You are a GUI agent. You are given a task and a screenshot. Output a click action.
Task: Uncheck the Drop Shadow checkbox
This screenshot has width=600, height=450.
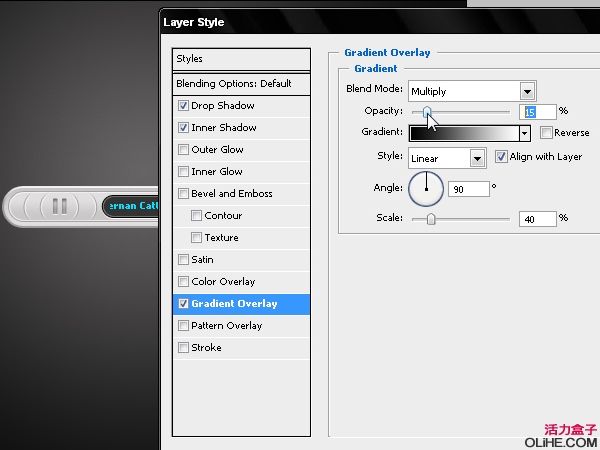coord(183,106)
